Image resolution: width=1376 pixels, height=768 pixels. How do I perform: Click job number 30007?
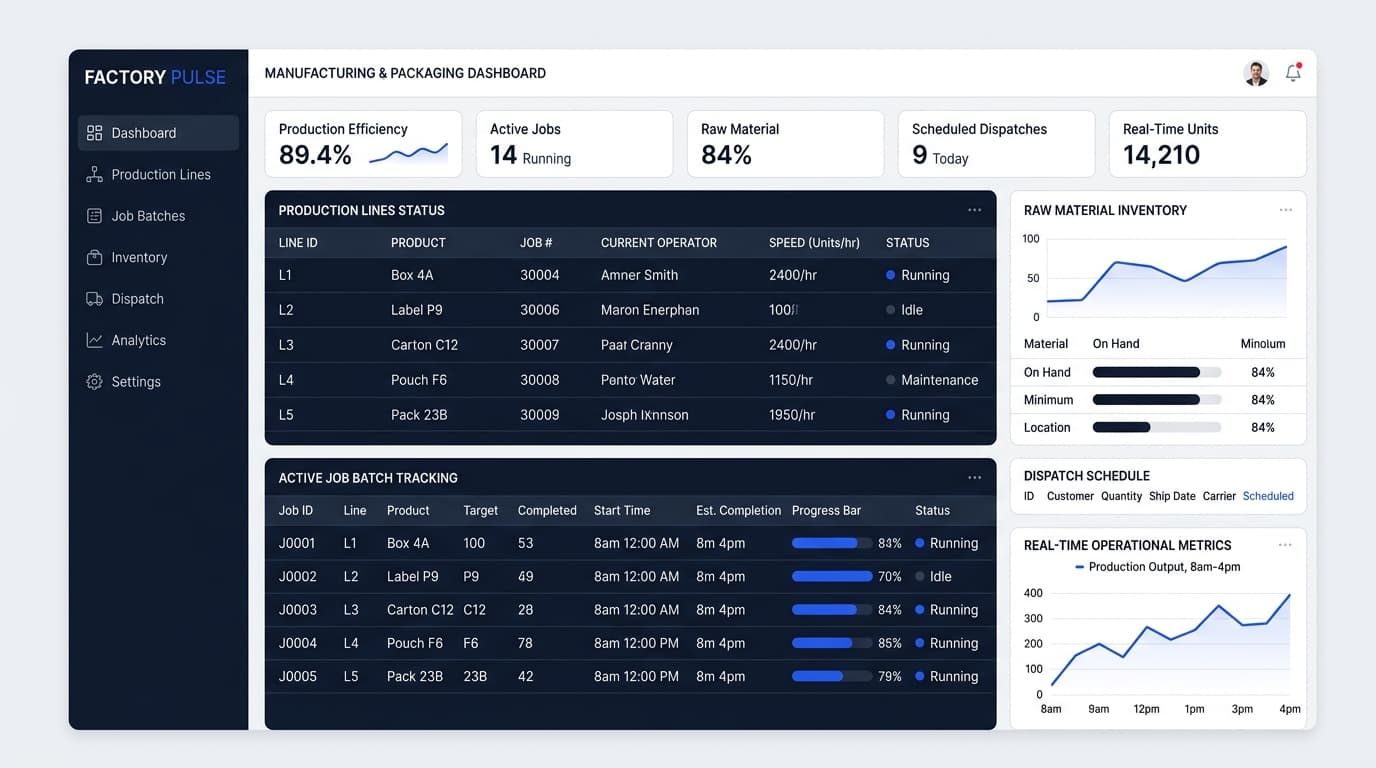[539, 345]
